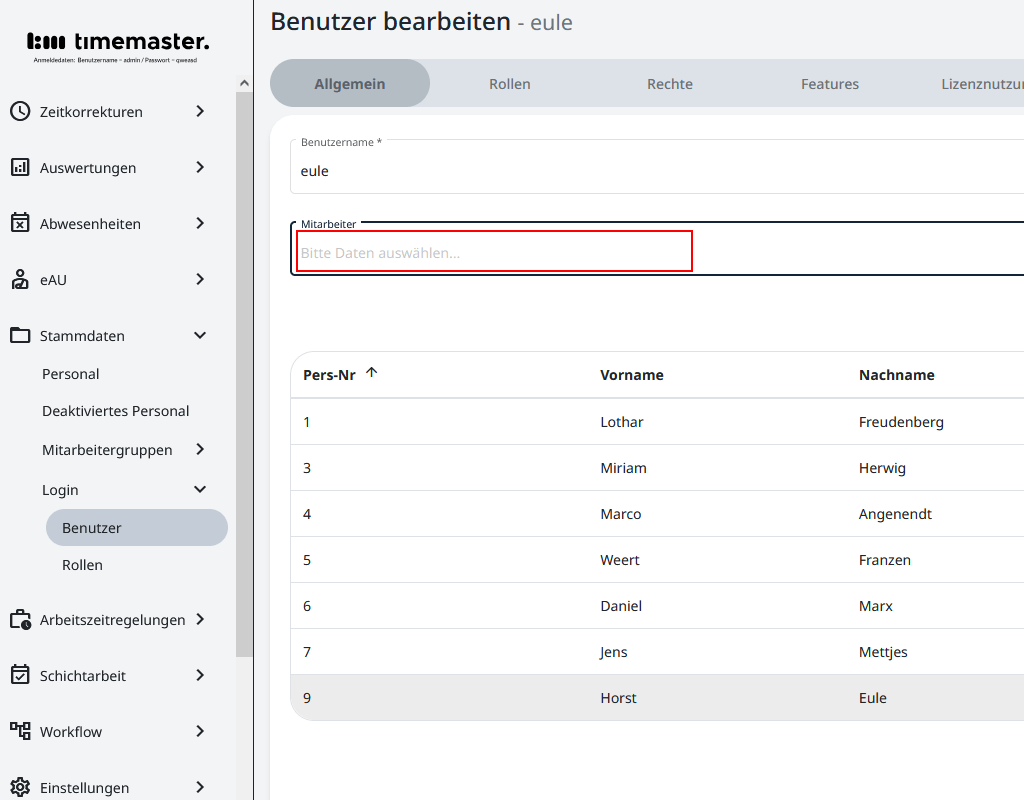This screenshot has height=800, width=1024.
Task: Click the Arbeitszeitregelungen briefcase icon
Action: pos(20,620)
